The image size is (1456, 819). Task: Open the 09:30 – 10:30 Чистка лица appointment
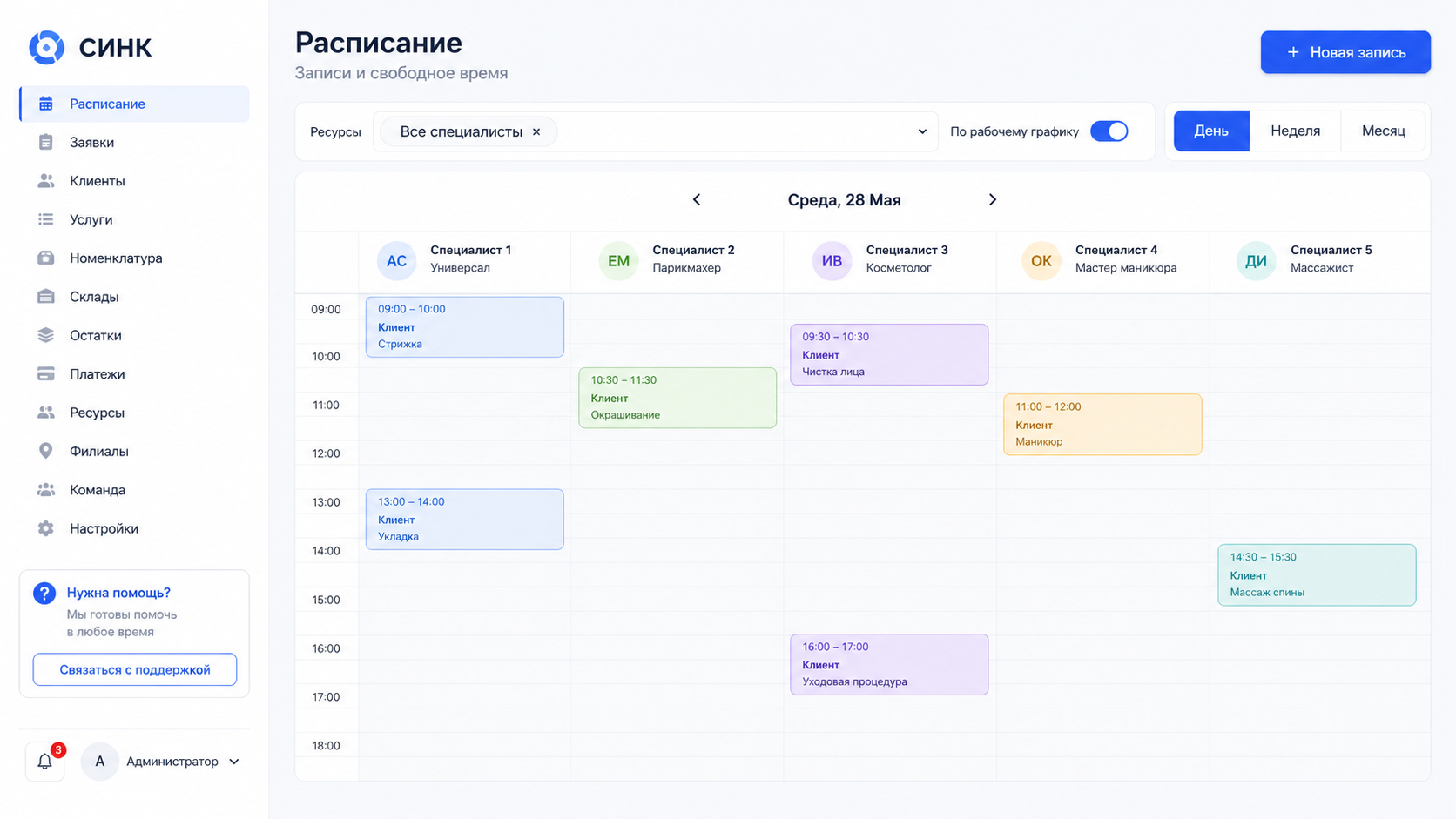point(889,354)
